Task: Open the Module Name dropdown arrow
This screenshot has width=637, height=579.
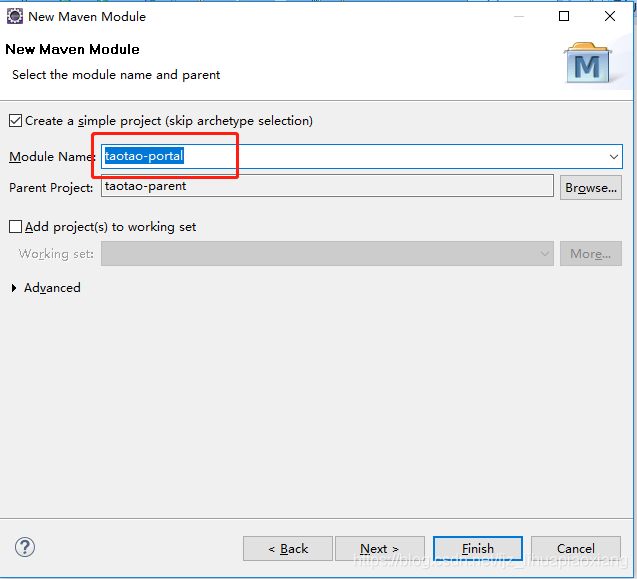Action: tap(613, 156)
